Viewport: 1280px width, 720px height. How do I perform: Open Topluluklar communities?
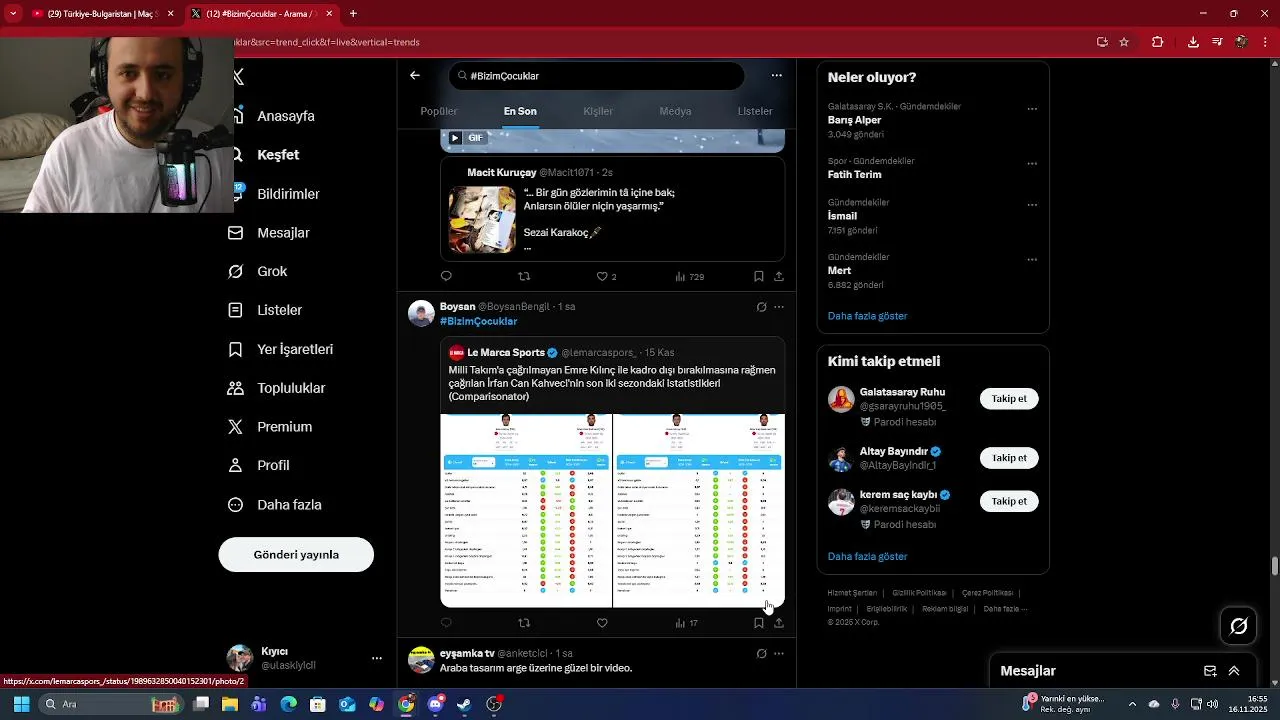point(291,388)
